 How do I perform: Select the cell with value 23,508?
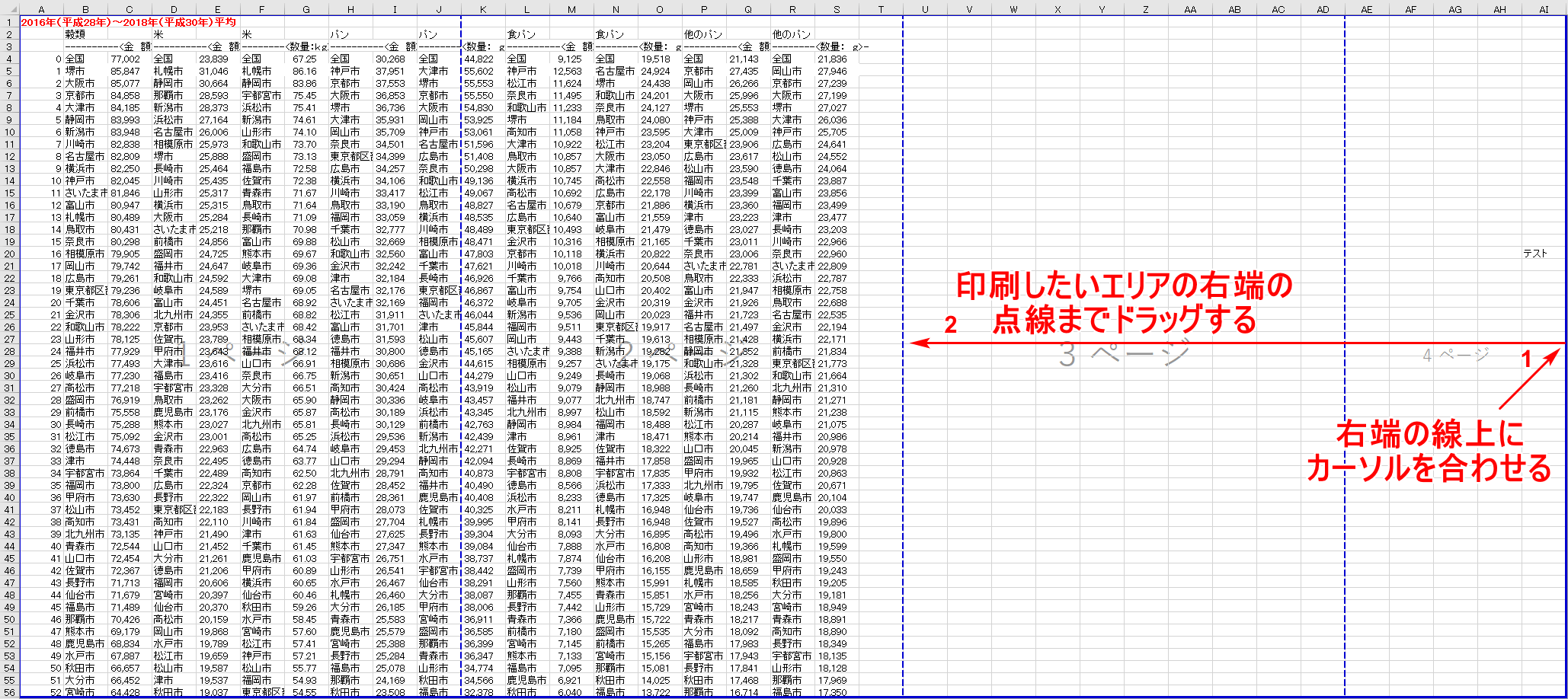[x=395, y=692]
